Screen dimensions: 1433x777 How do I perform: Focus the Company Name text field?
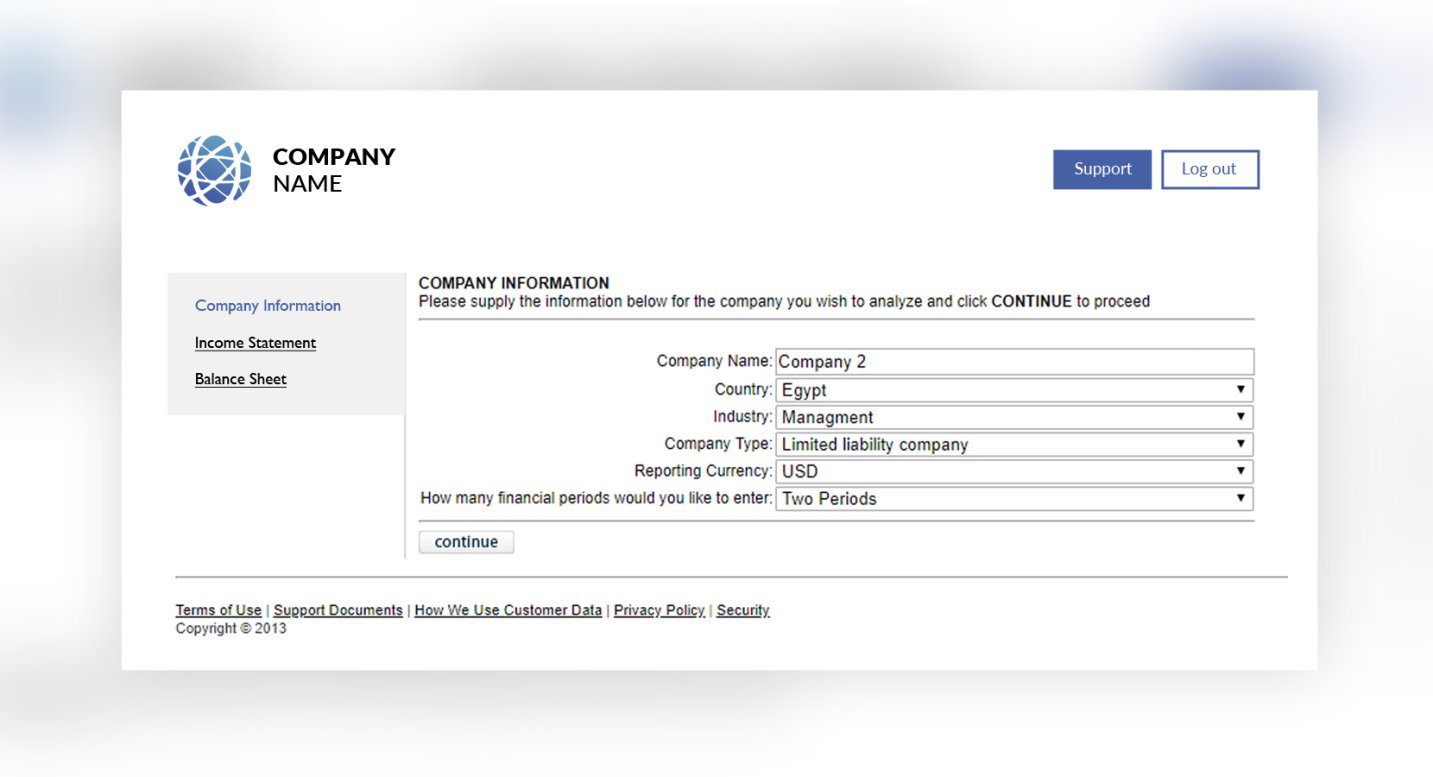coord(1014,362)
